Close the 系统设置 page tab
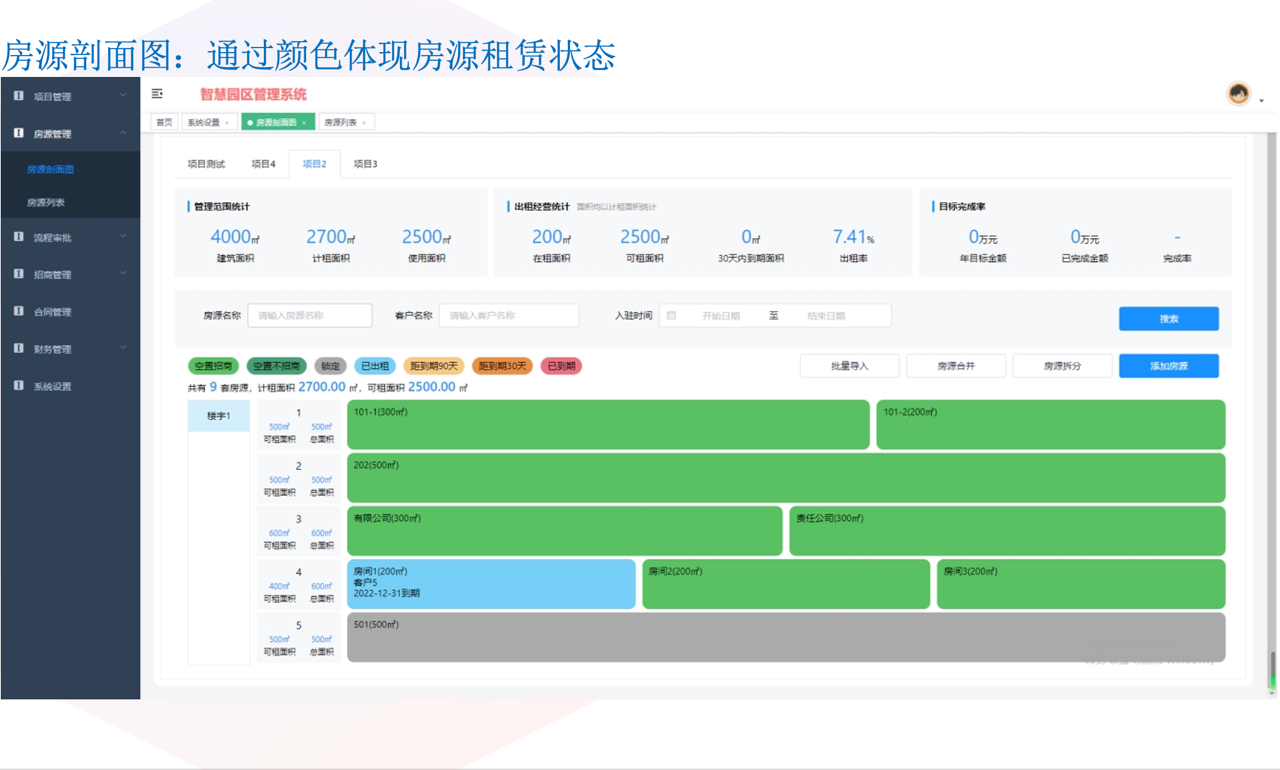 pos(227,123)
